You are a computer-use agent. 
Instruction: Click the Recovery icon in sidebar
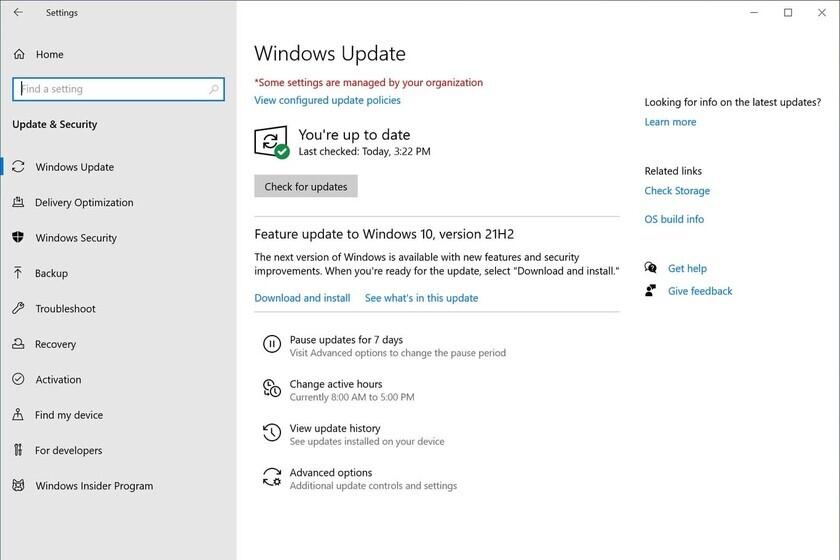(x=18, y=344)
